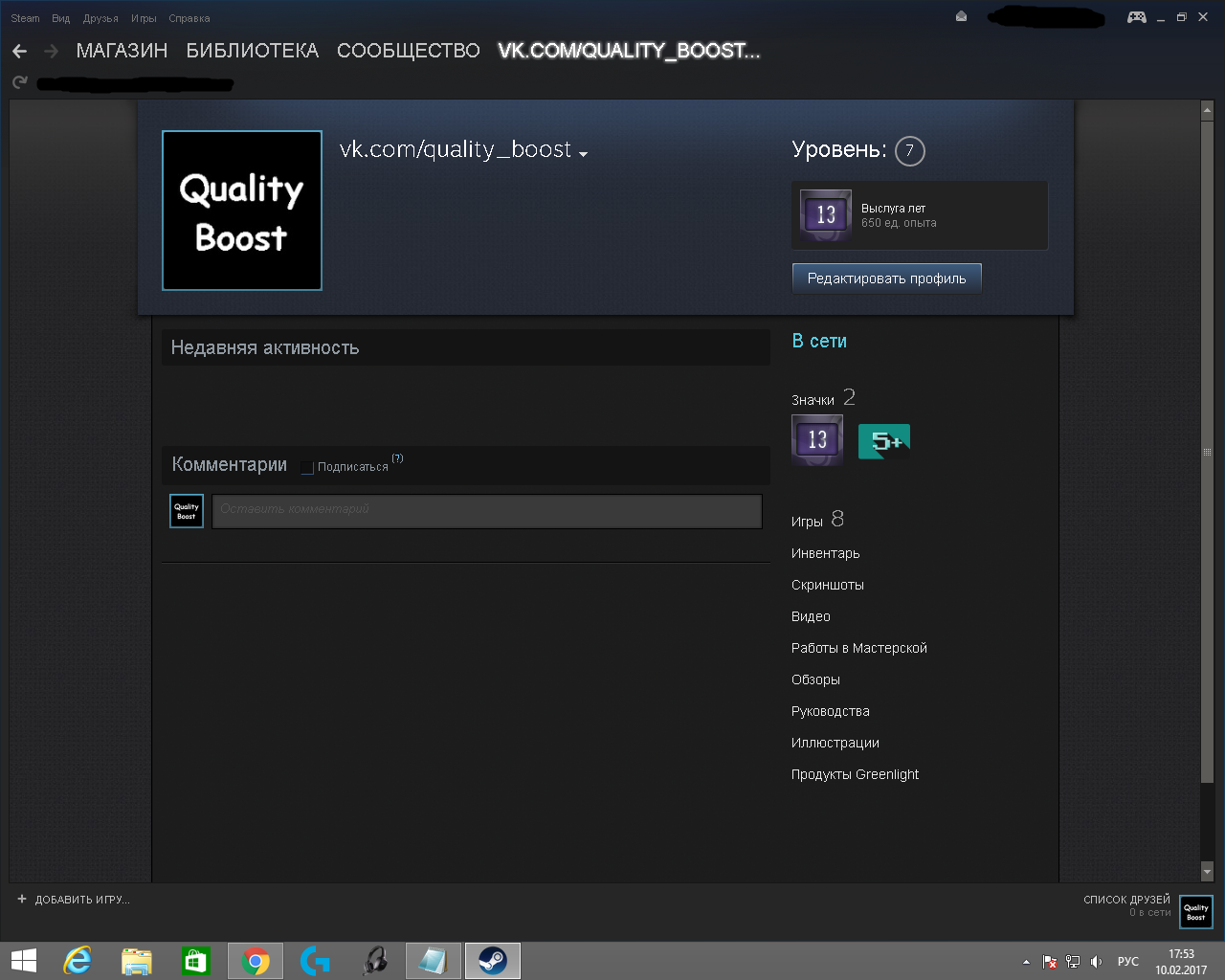
Task: Click the Редактировать профиль button
Action: point(887,278)
